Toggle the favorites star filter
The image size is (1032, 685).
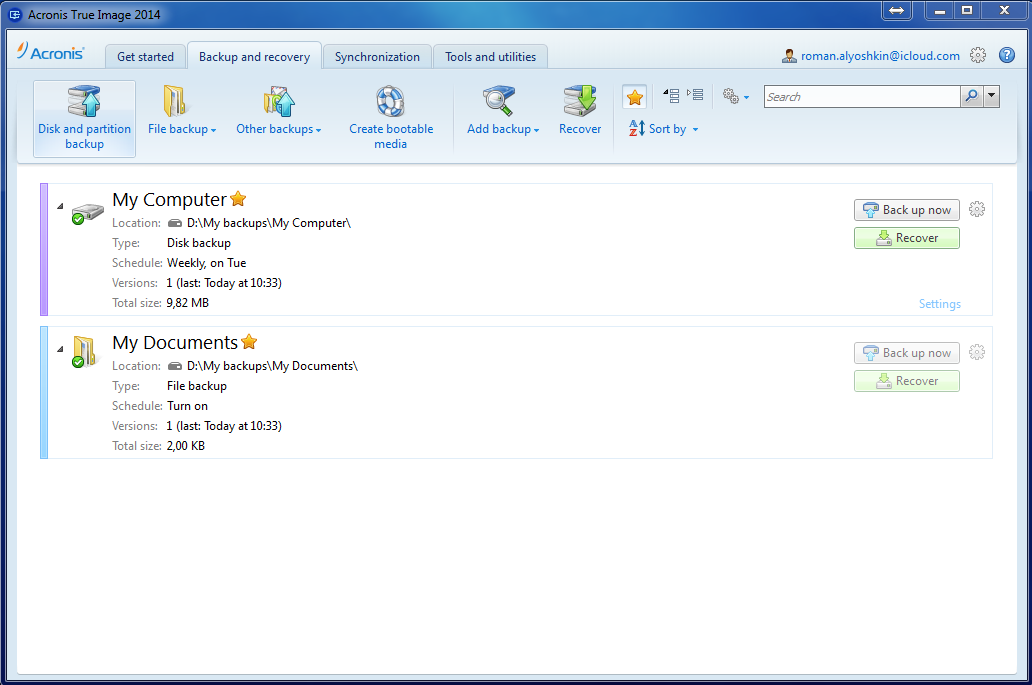[x=634, y=97]
